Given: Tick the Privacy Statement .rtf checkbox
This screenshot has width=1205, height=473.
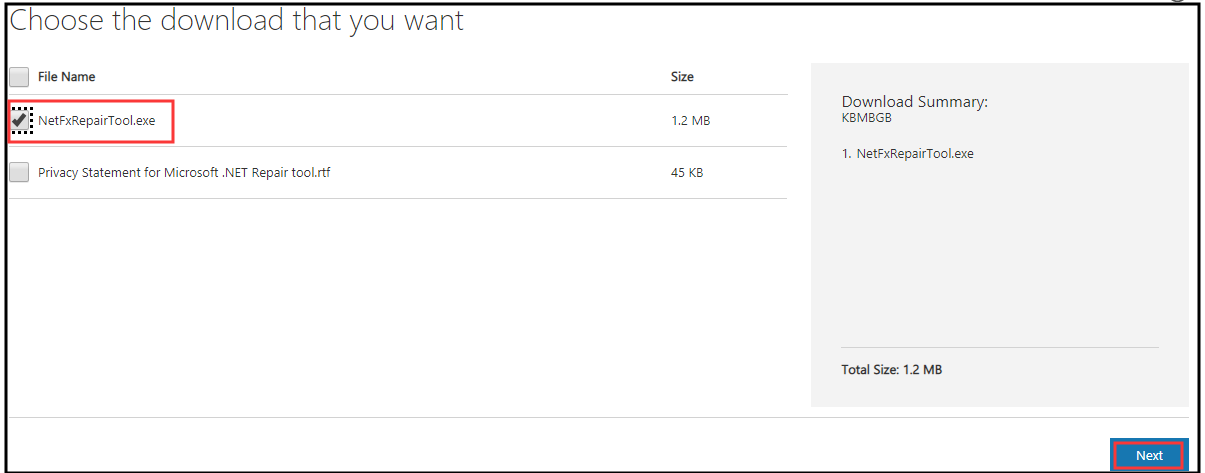Looking at the screenshot, I should pyautogui.click(x=19, y=173).
